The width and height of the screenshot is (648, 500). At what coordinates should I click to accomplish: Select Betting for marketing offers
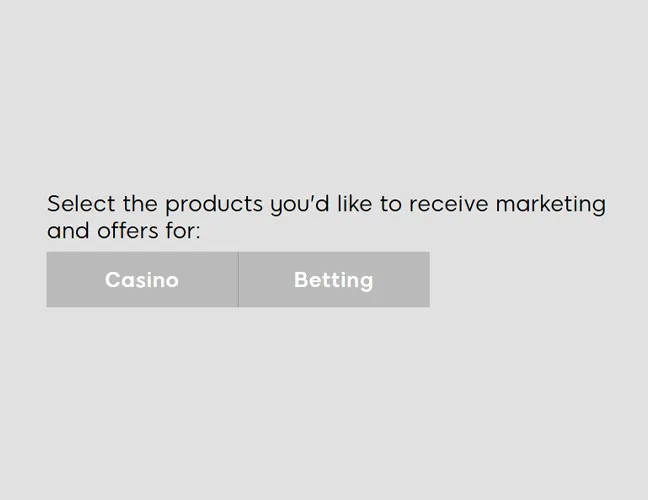tap(334, 279)
